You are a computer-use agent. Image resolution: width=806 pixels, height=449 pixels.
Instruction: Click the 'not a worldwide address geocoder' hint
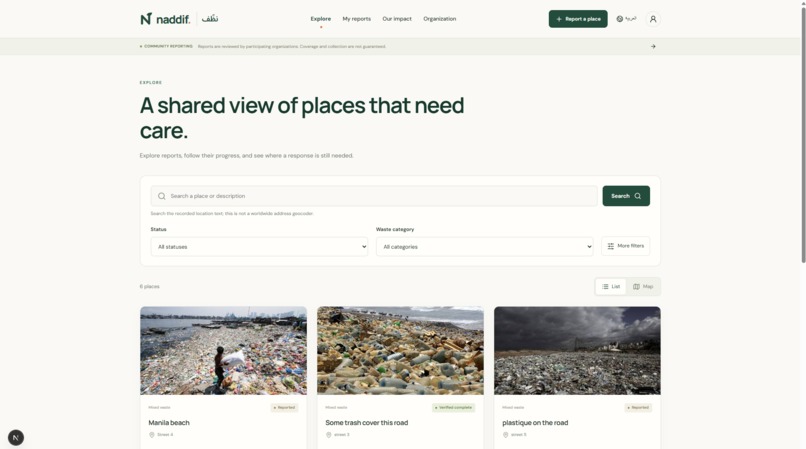click(x=232, y=213)
